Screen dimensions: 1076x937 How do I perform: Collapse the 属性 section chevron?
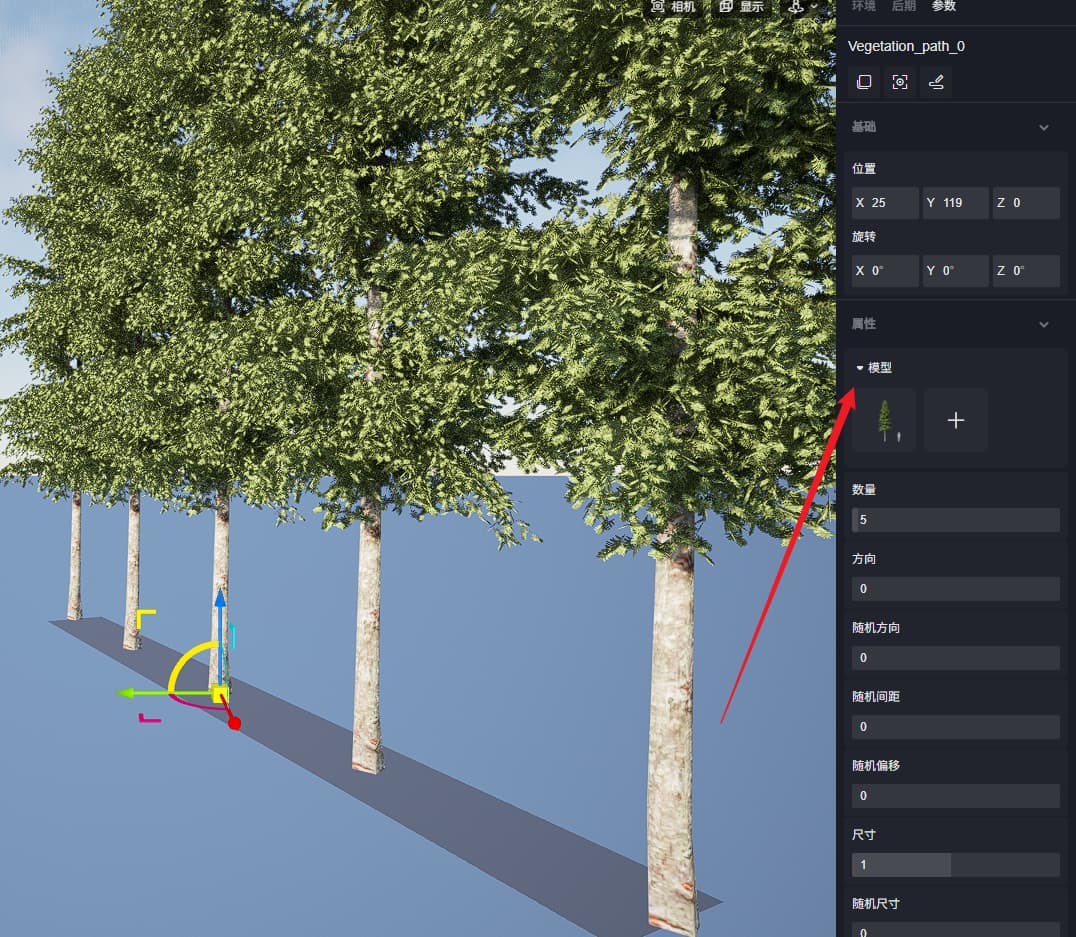click(x=1044, y=325)
